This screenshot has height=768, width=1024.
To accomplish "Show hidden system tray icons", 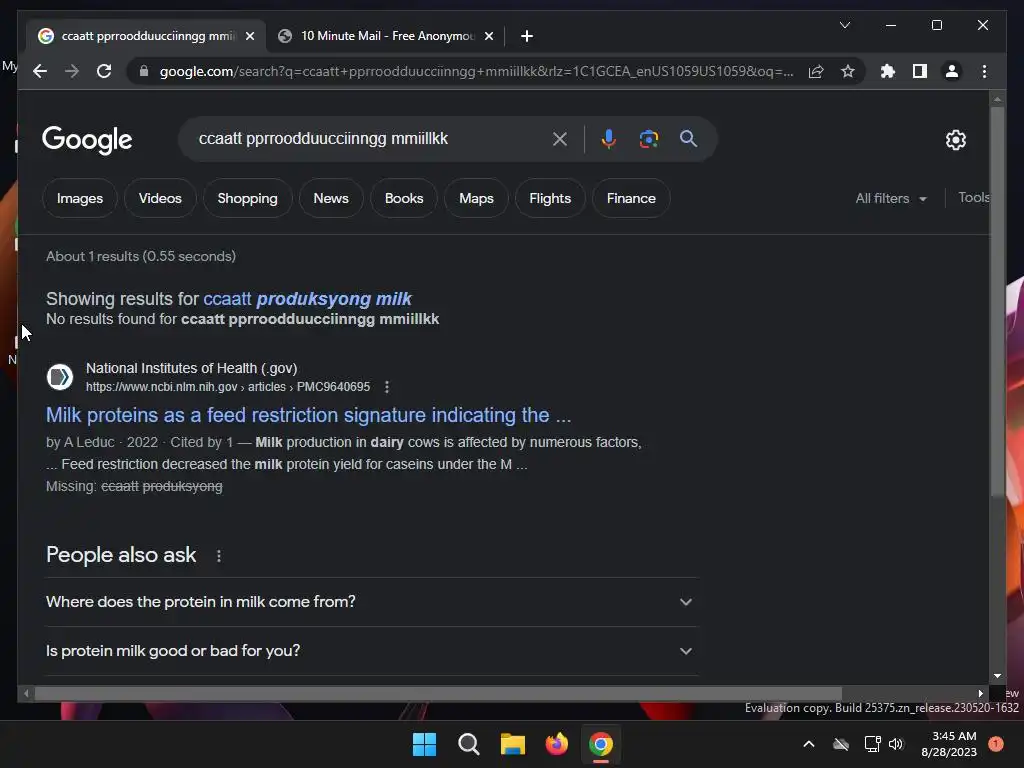I will pyautogui.click(x=808, y=744).
